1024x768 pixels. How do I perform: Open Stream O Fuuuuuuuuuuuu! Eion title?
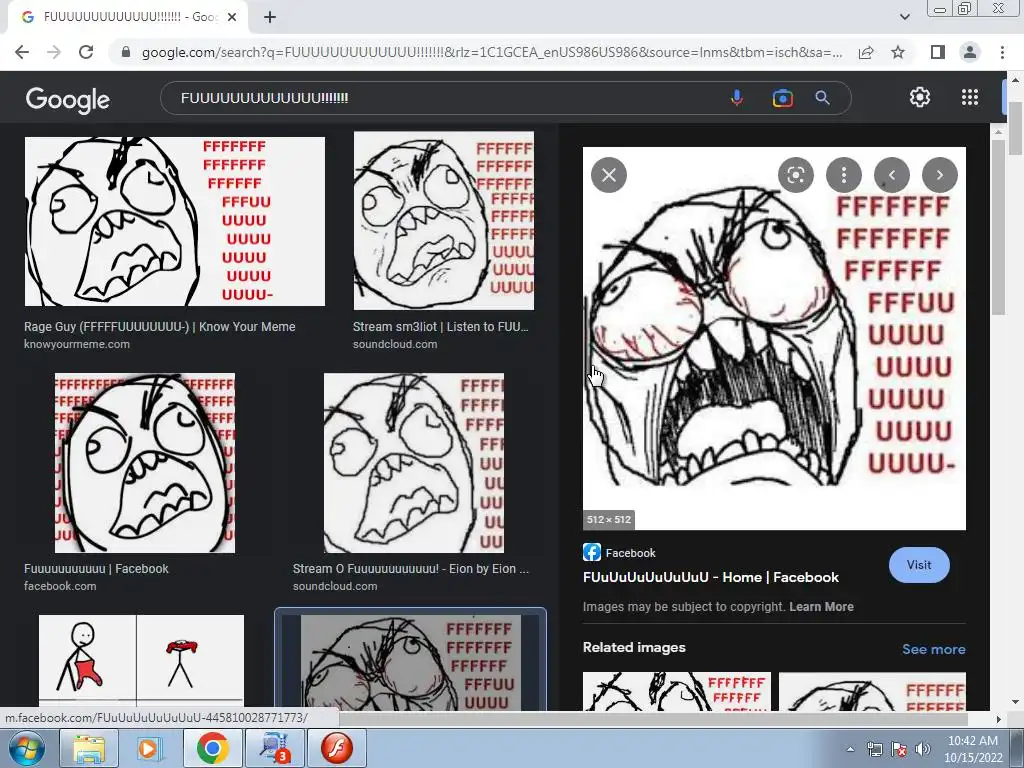[x=411, y=569]
